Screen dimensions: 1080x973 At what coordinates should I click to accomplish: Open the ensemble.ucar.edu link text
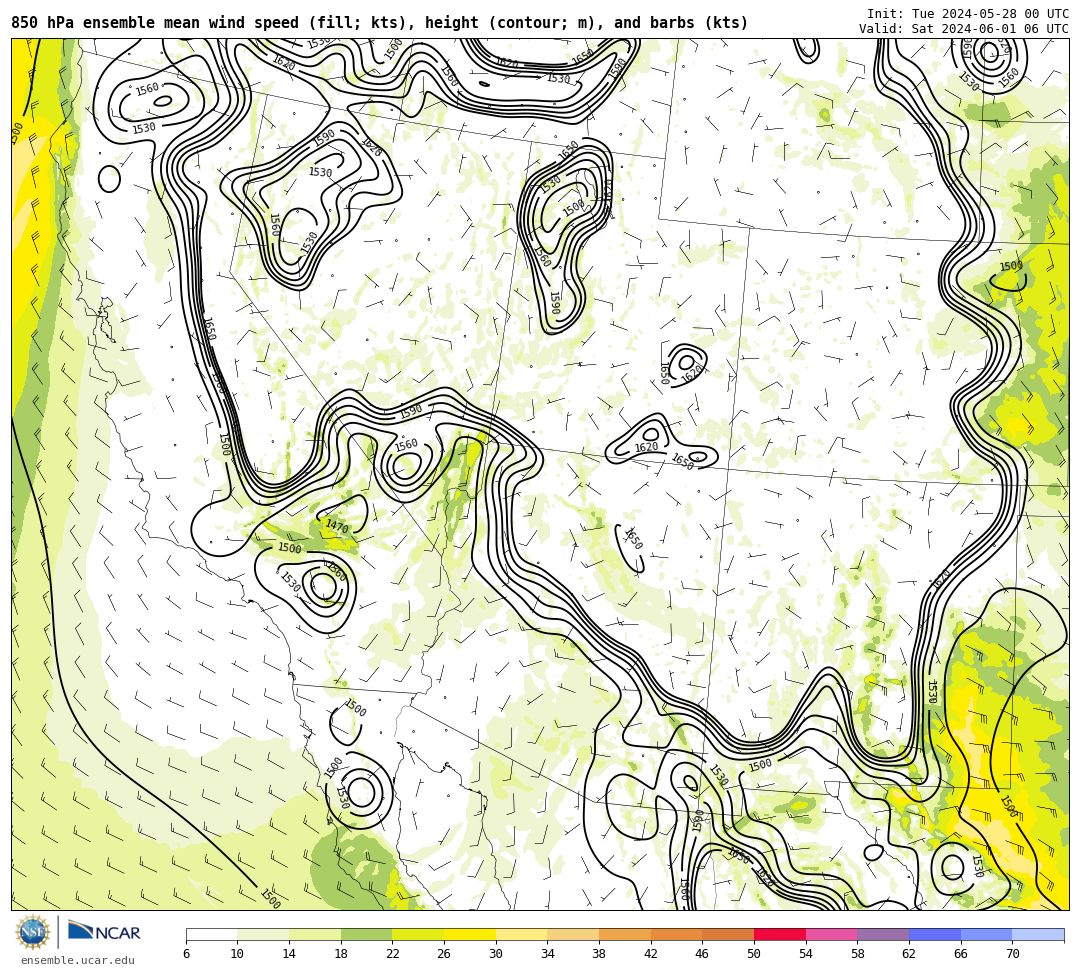[78, 960]
